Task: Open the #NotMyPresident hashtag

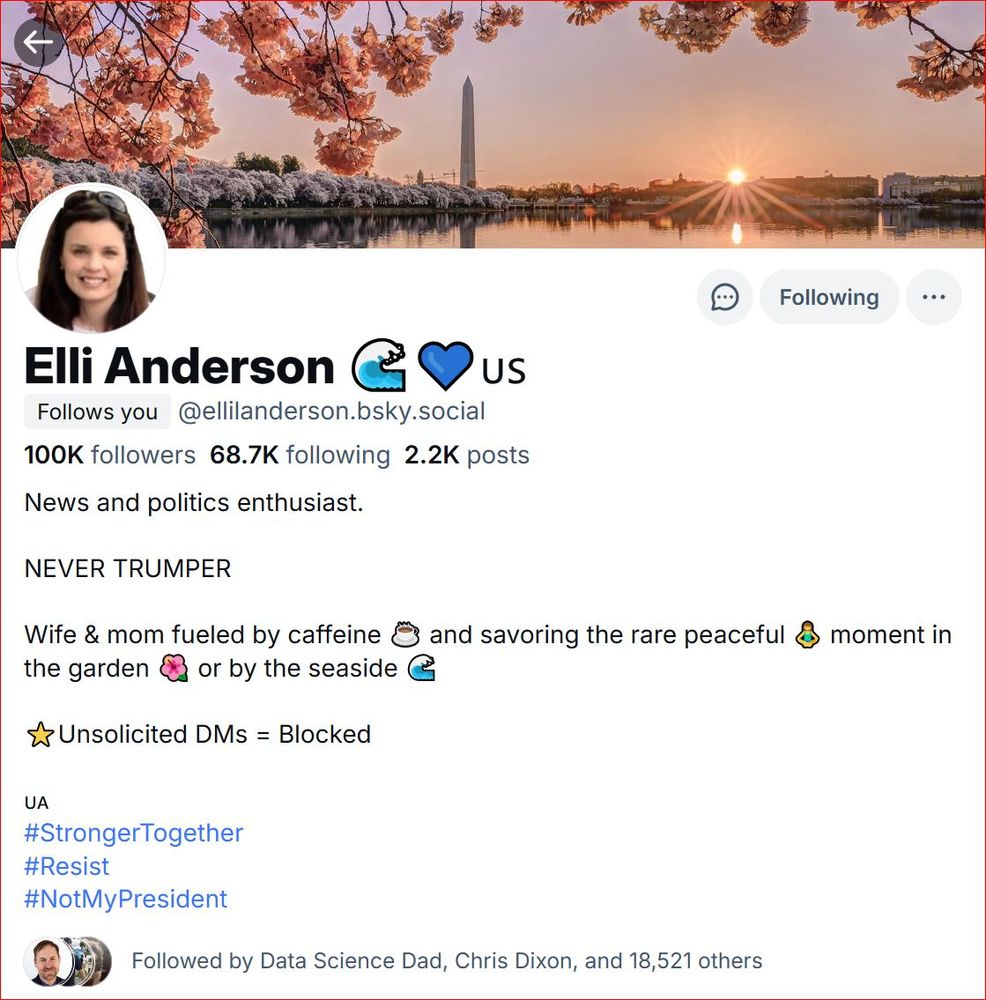Action: [x=126, y=899]
